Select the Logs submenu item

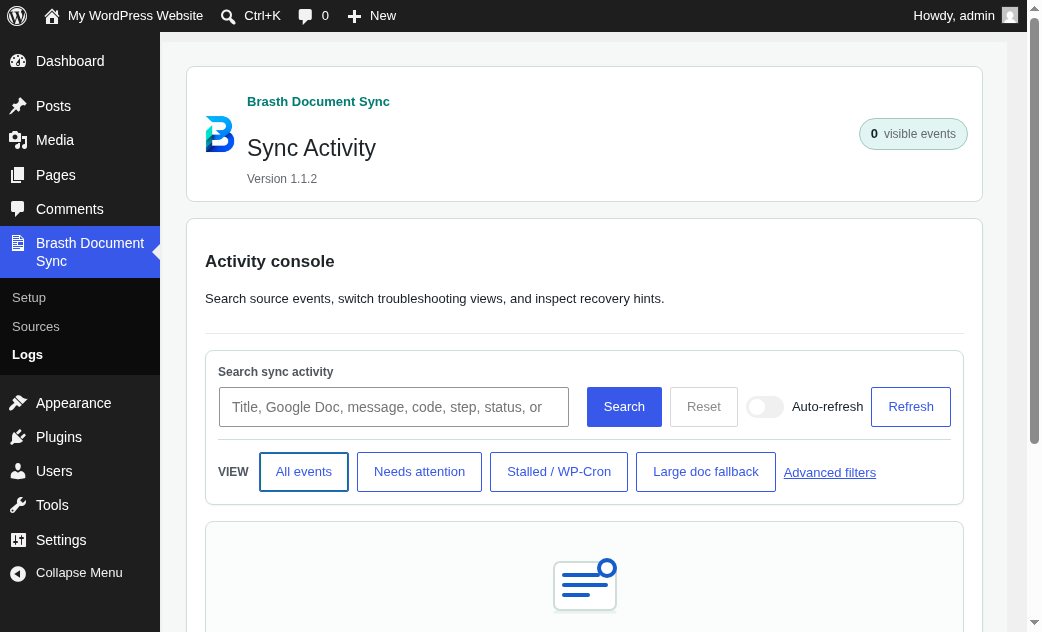click(27, 355)
